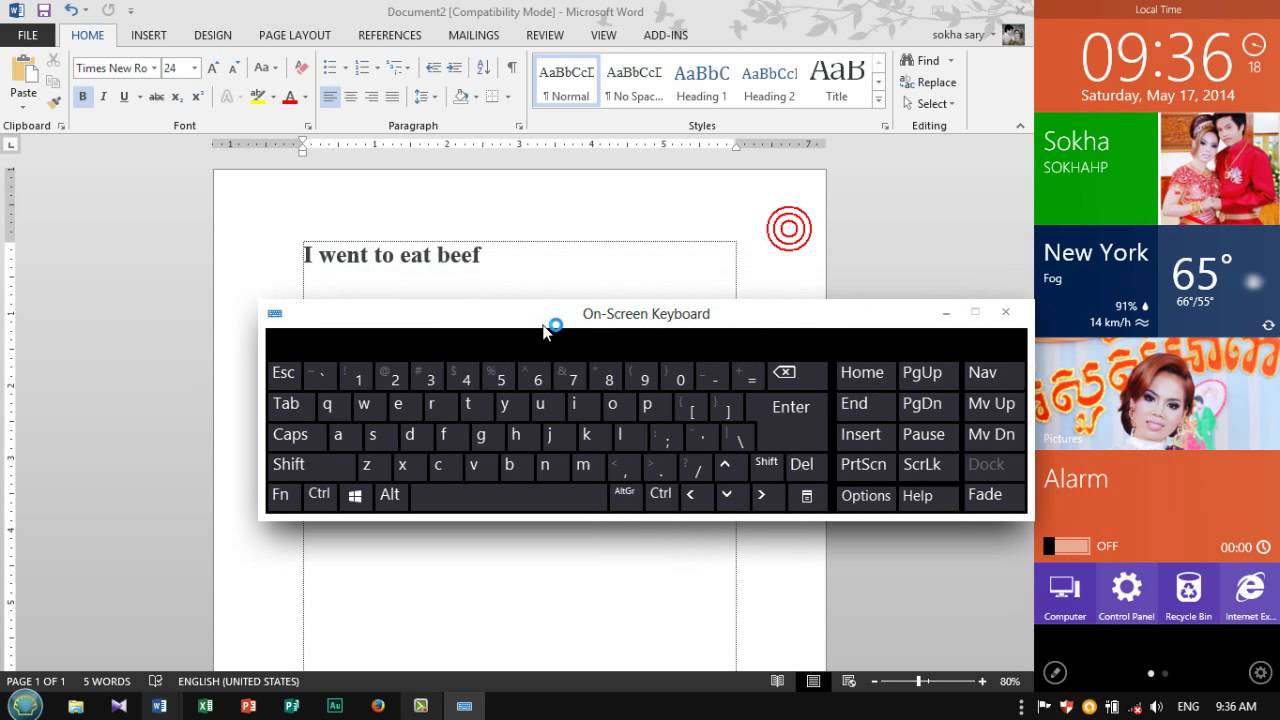
Task: Toggle Show/Hide paragraph marks
Action: (512, 68)
